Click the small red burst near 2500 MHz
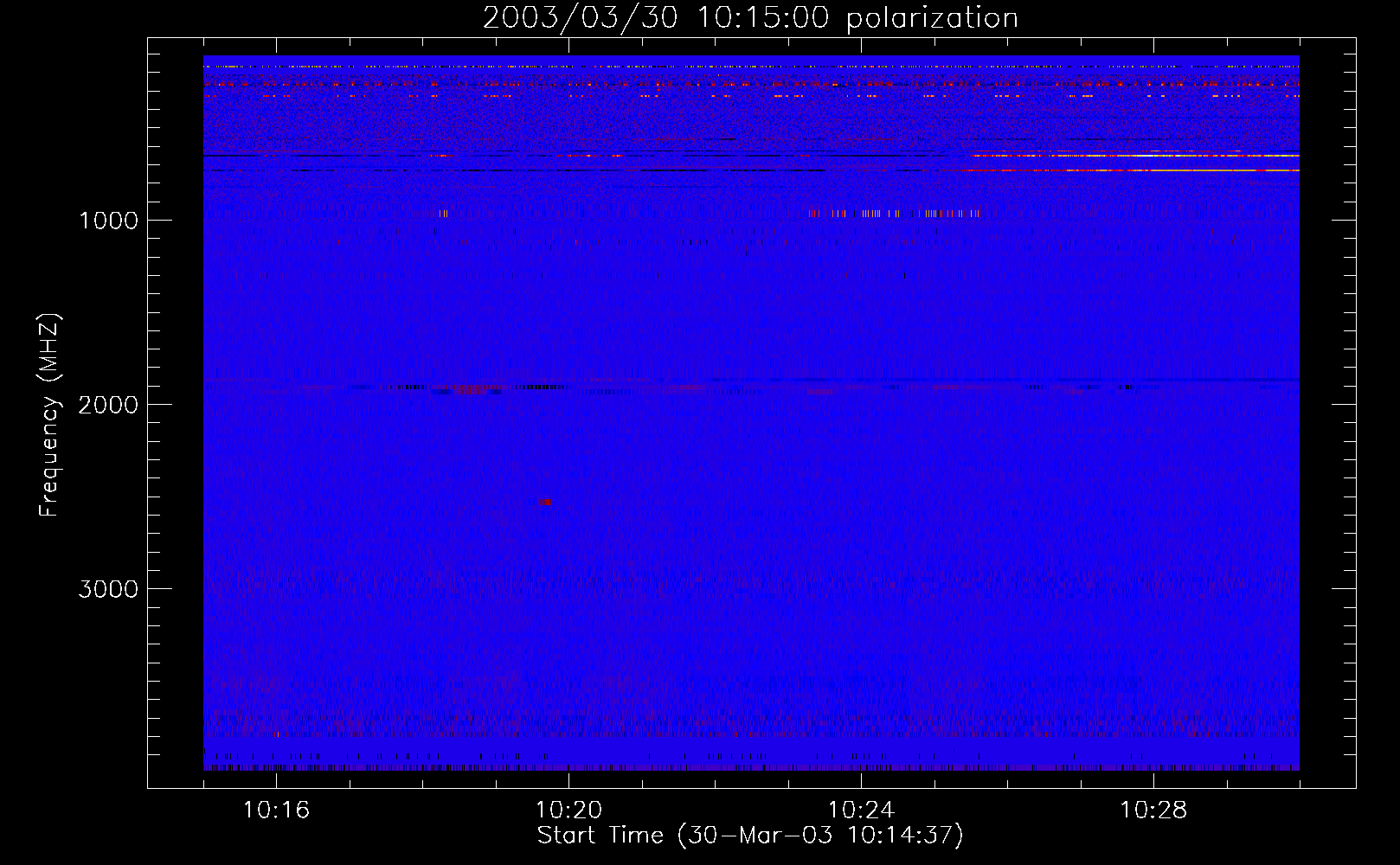The image size is (1400, 865). tap(545, 502)
